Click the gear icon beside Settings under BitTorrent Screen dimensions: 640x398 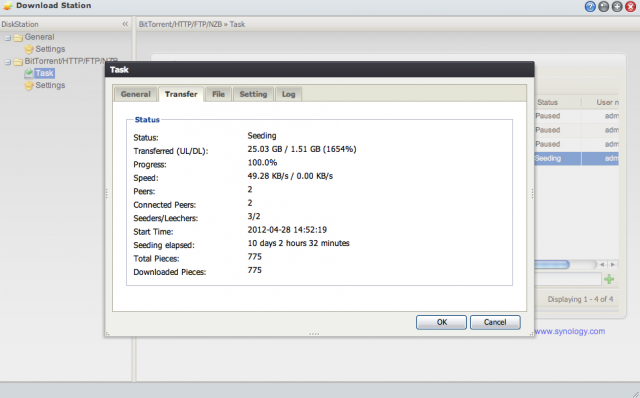pyautogui.click(x=29, y=86)
